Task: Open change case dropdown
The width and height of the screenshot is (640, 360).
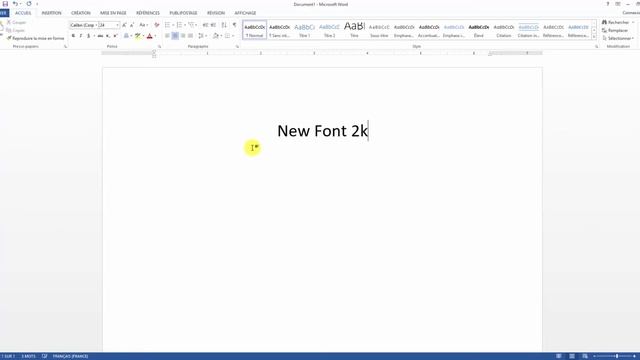Action: pyautogui.click(x=143, y=25)
